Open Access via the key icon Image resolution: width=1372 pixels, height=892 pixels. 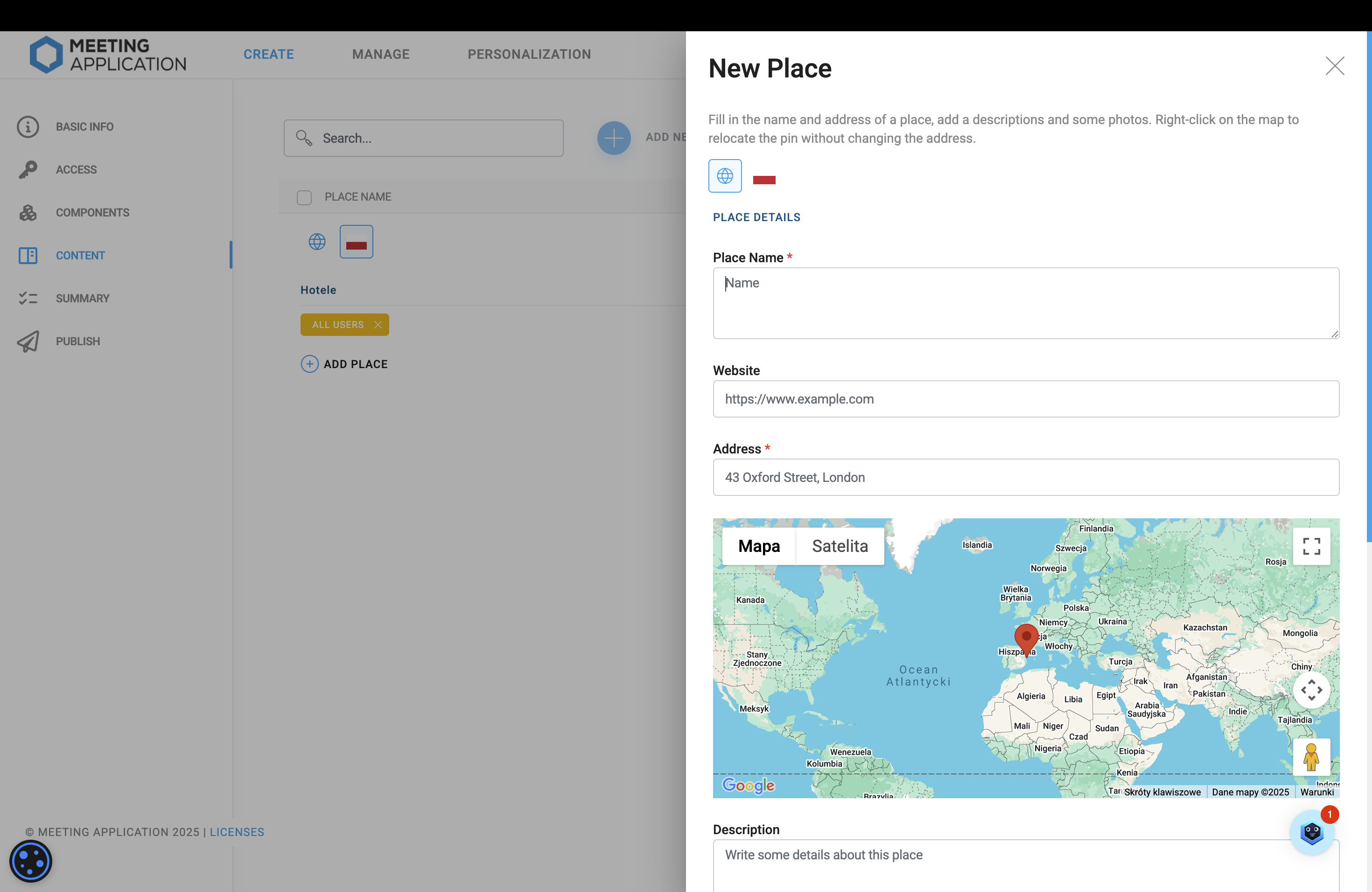28,169
